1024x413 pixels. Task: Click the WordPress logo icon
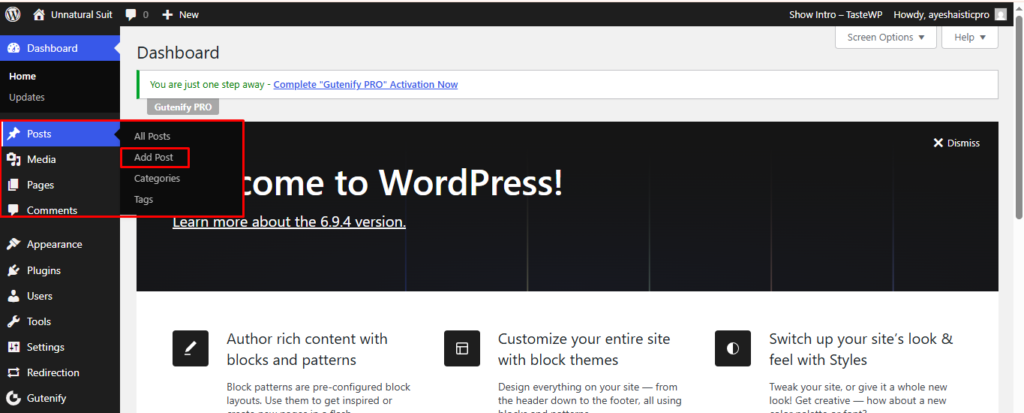pyautogui.click(x=13, y=15)
